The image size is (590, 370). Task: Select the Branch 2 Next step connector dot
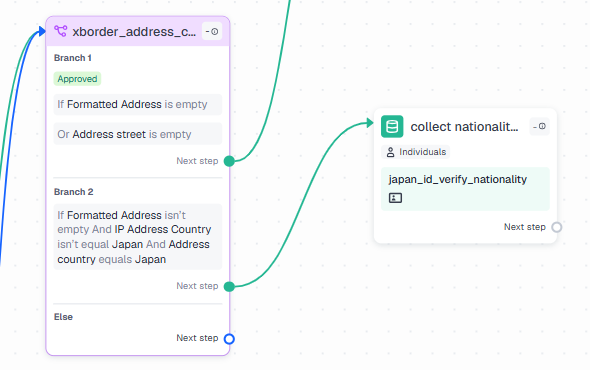pos(229,287)
